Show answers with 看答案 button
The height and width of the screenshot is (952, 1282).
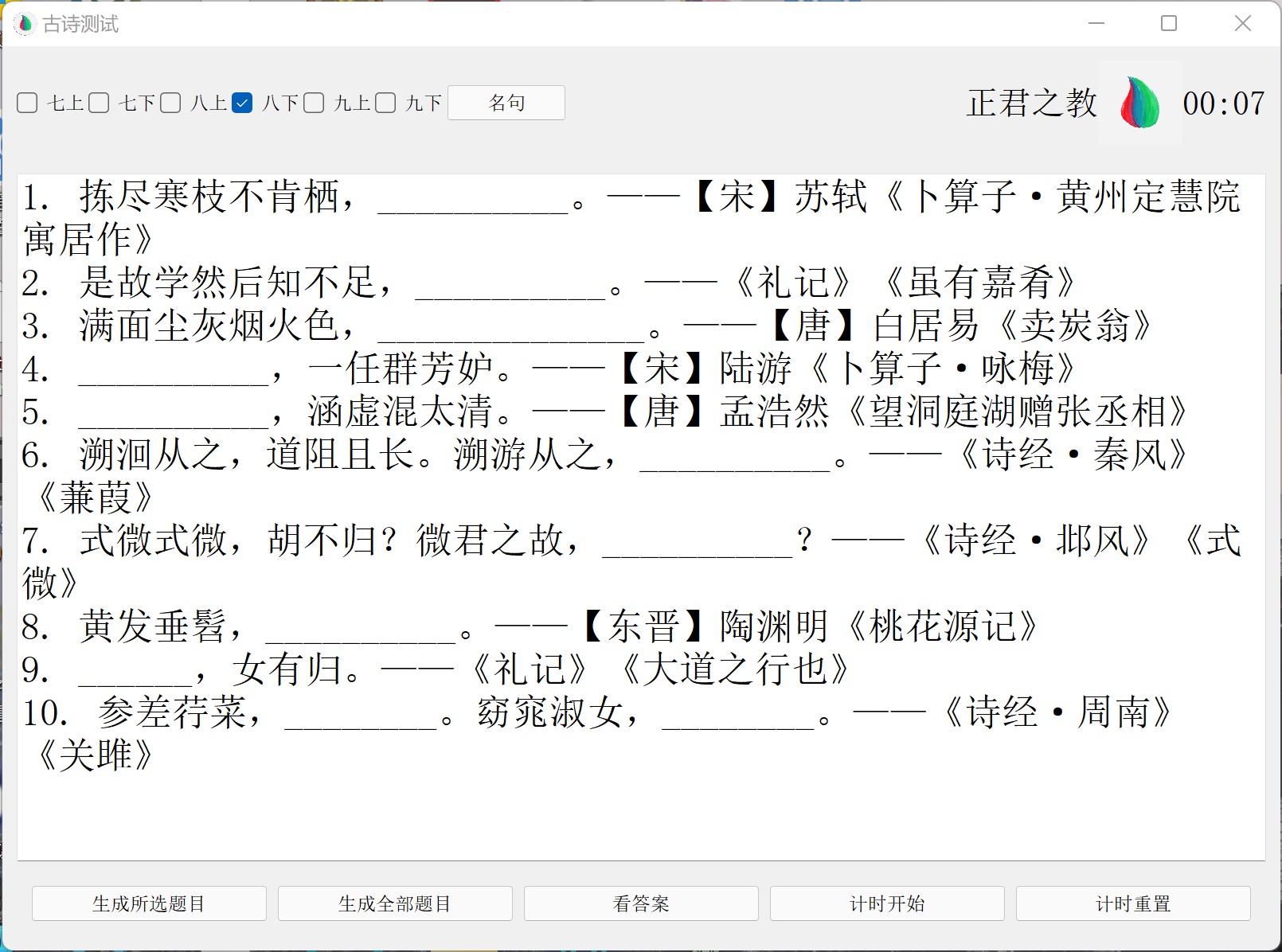[x=641, y=903]
